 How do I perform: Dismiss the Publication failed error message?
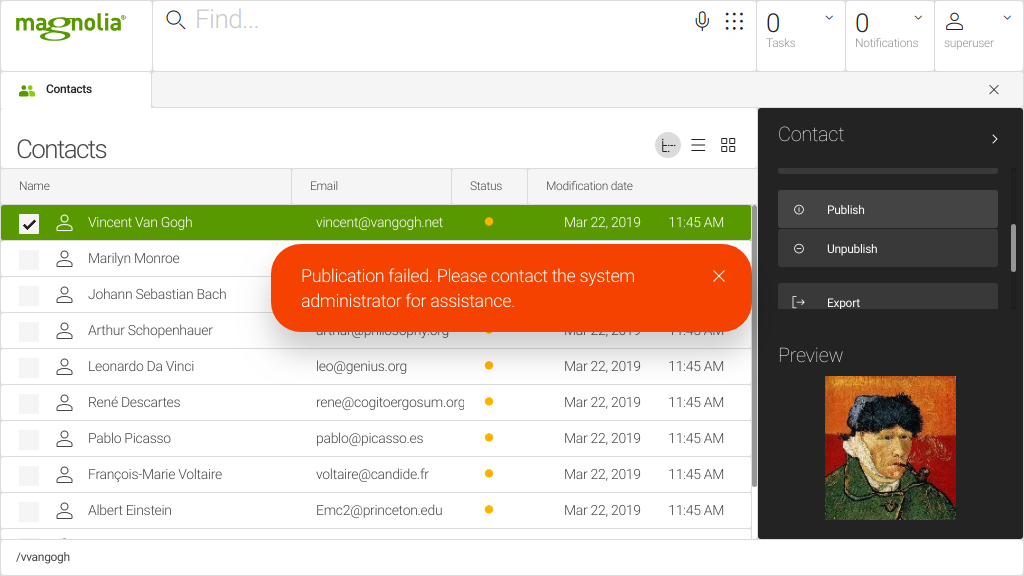pyautogui.click(x=718, y=276)
